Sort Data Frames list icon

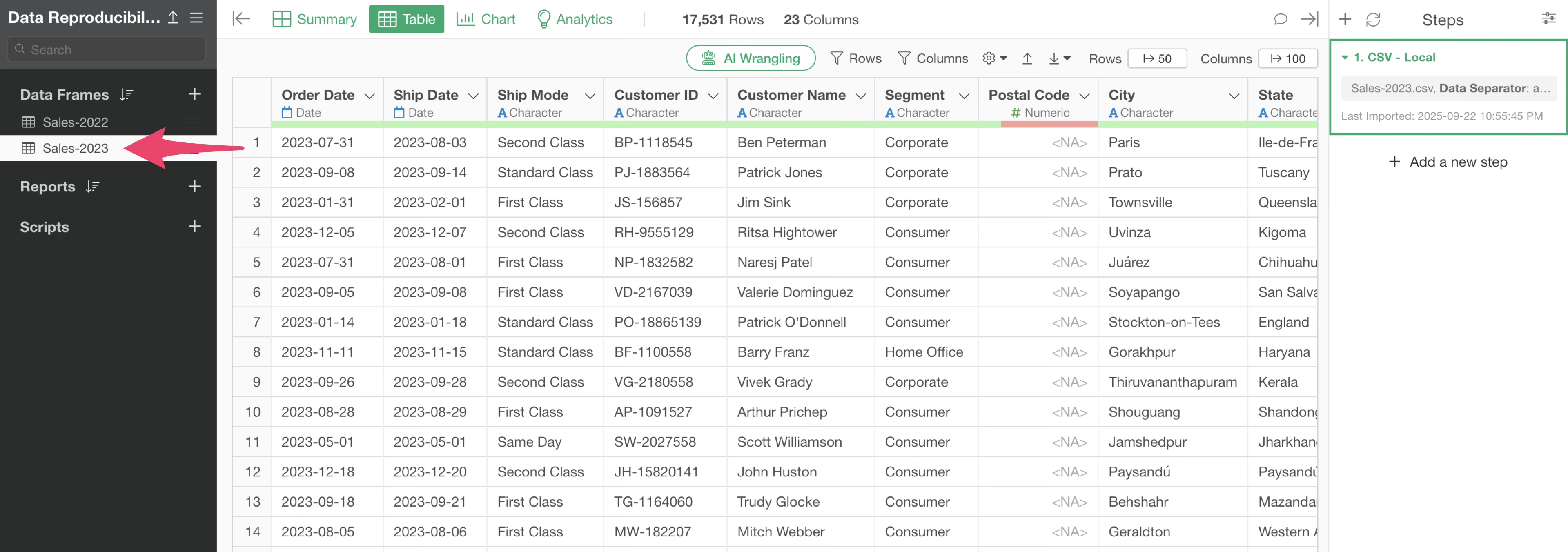click(x=126, y=94)
